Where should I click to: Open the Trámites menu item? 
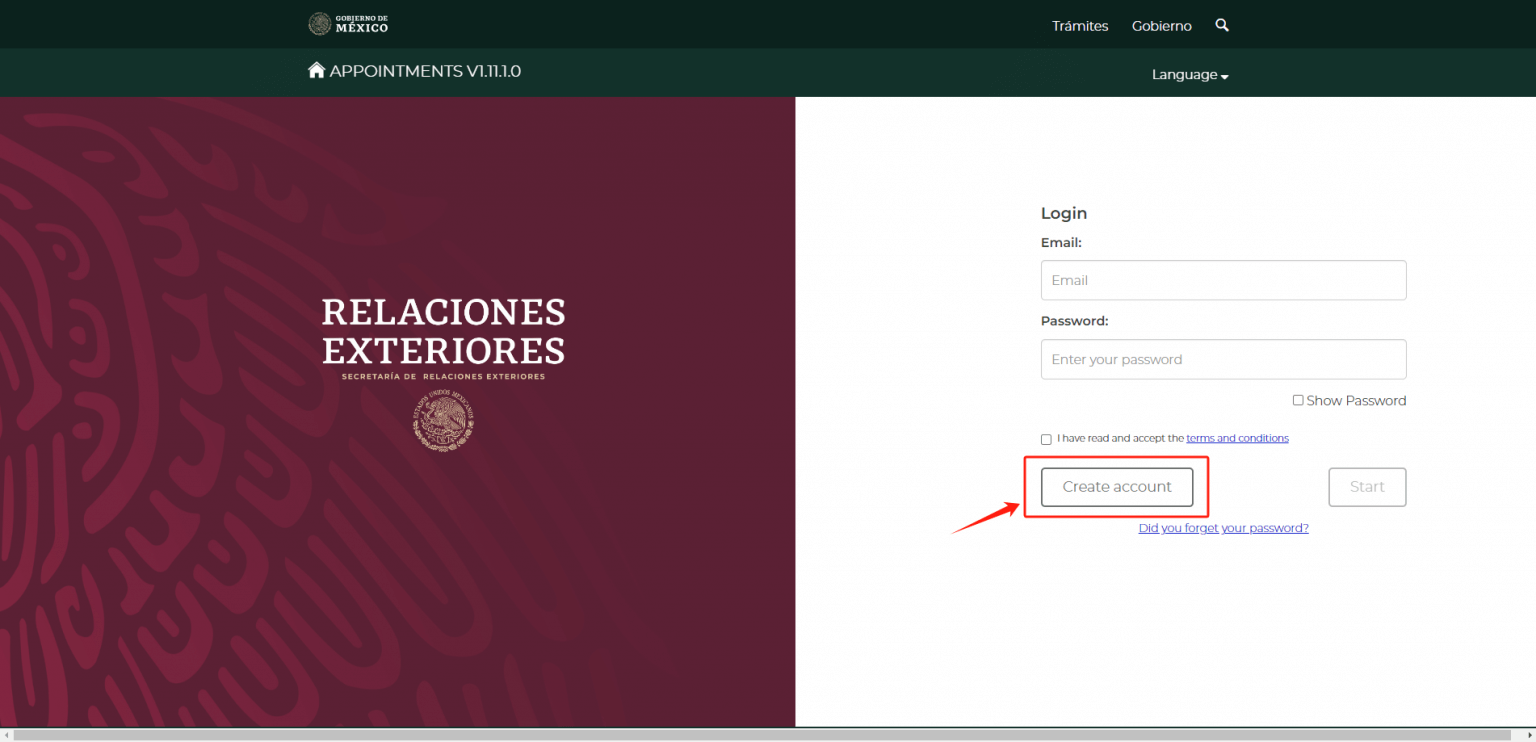(1080, 26)
